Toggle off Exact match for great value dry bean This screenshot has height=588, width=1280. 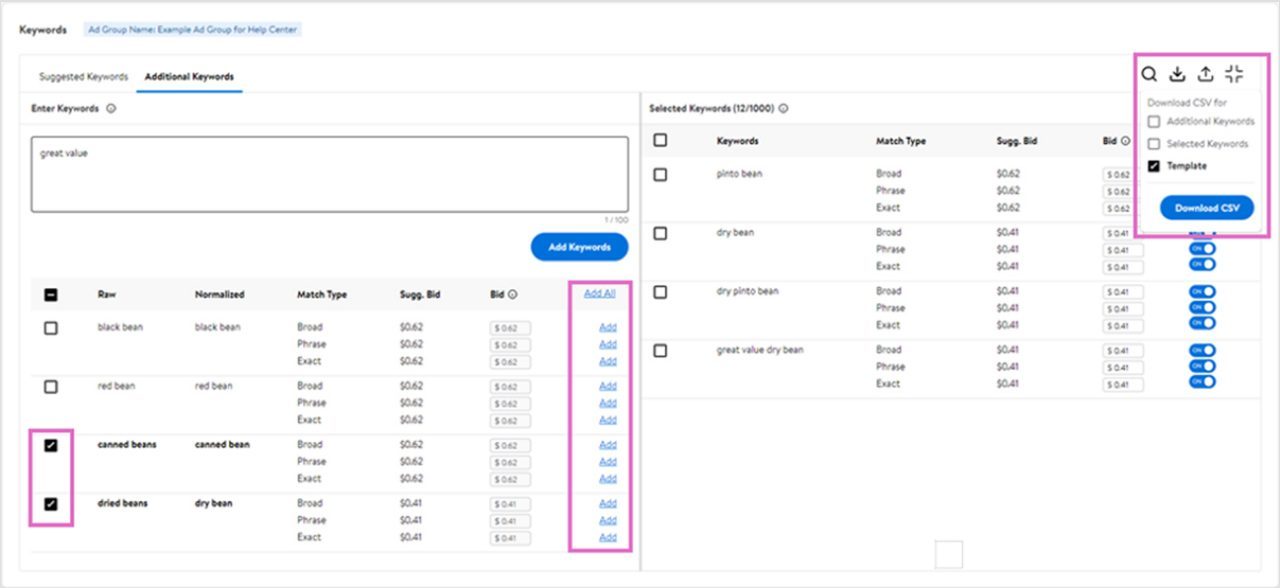coord(1200,384)
